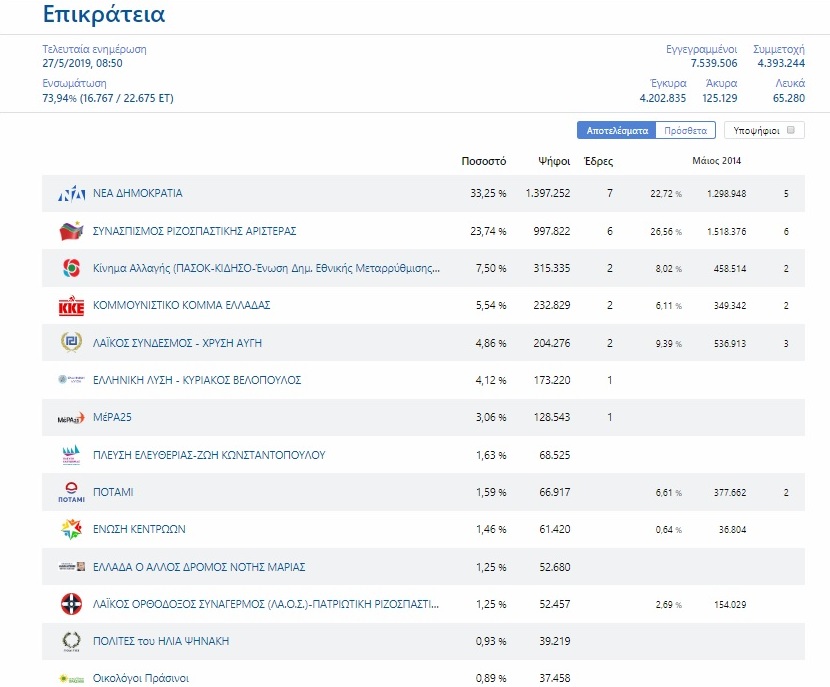830x687 pixels.
Task: Open ΣΥΝΑΣΠΙΣΜΟΣ ΡΙΖΟΣΠΑΣΤΙΚΗΣ ΑΡΙΣΤΕΡΑΣ link
Action: click(x=194, y=231)
